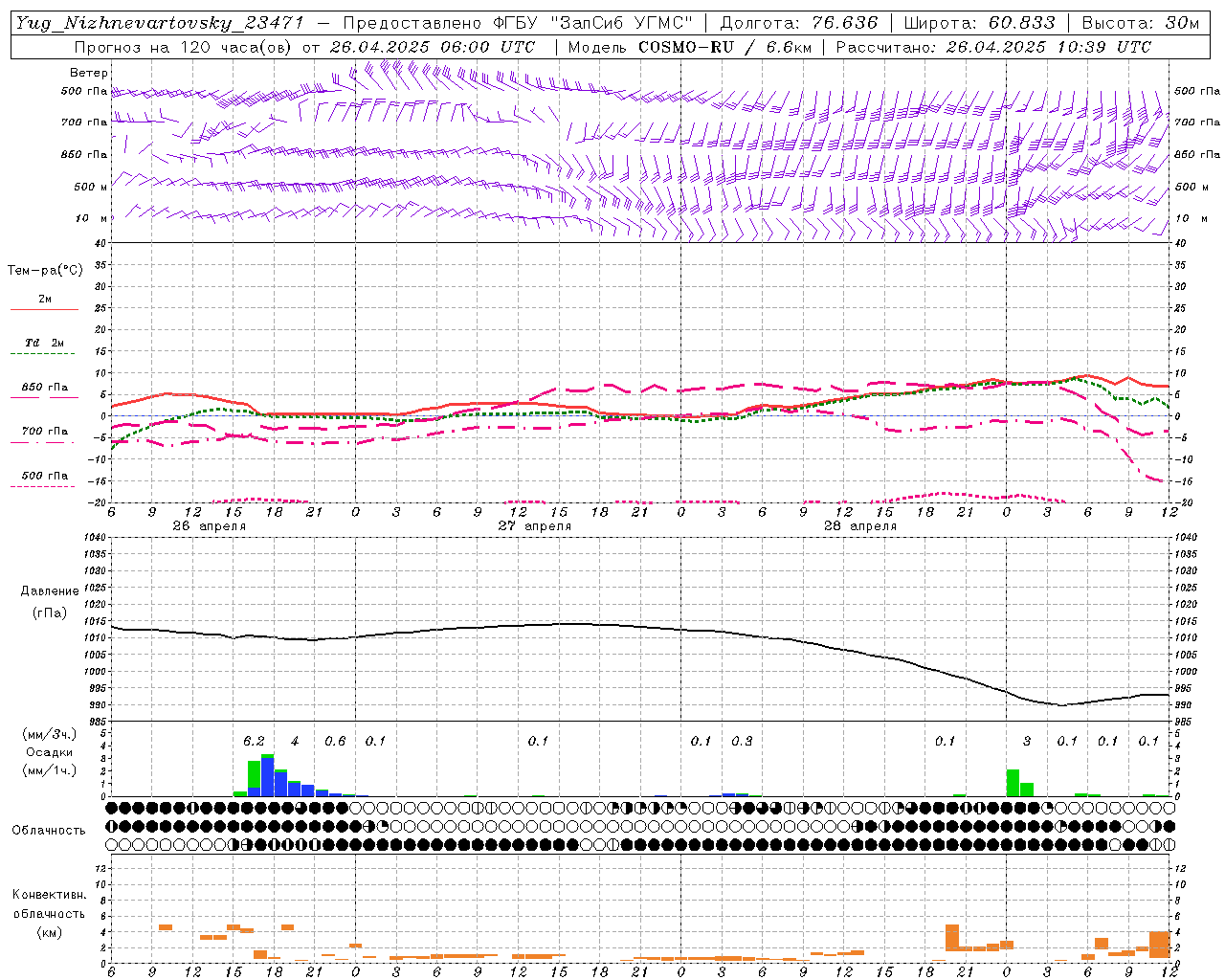Click the -20 value on right temperature axis
The image size is (1225, 980).
[1183, 502]
